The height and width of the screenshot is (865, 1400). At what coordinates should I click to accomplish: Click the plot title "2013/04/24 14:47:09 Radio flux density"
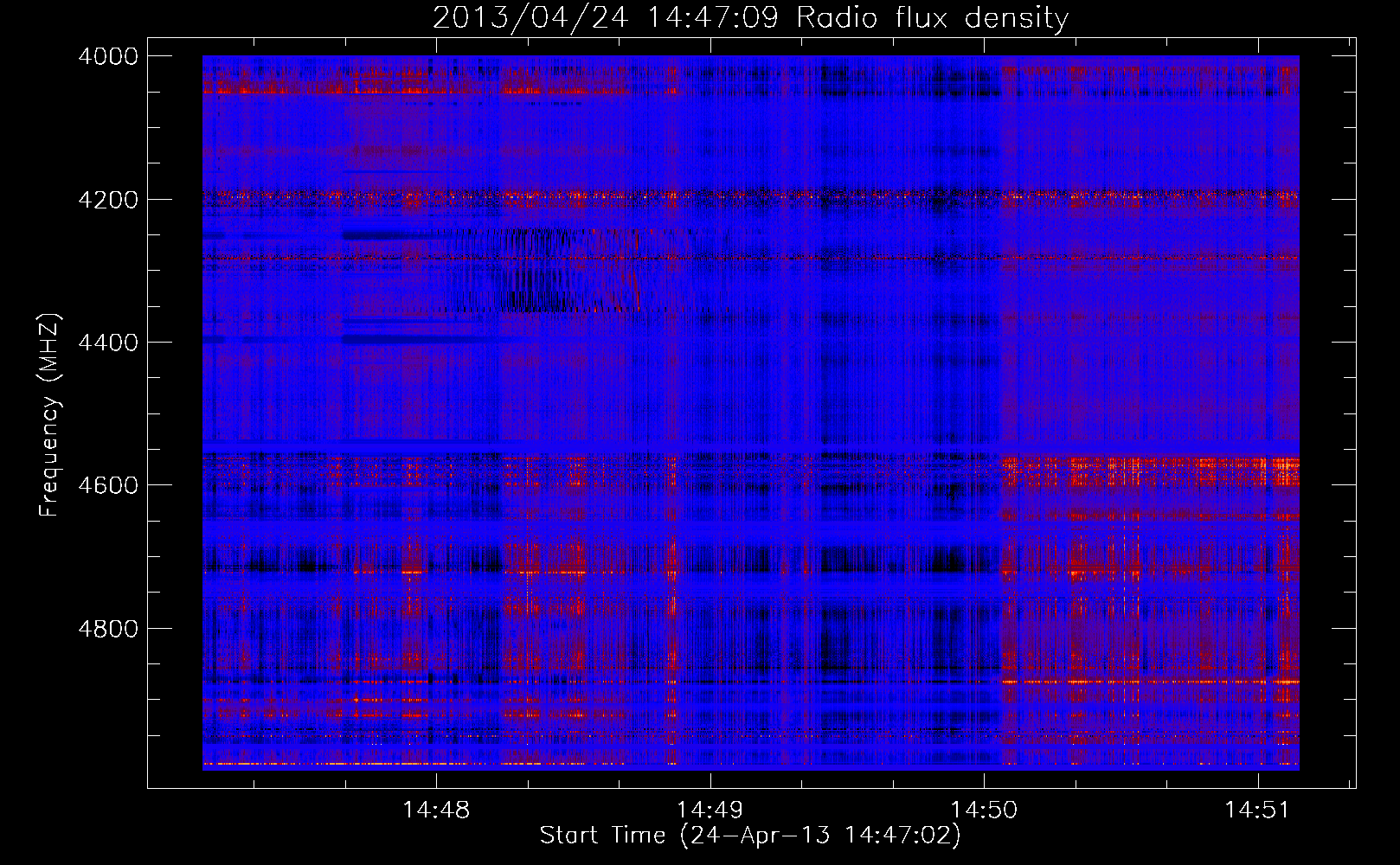point(750,17)
